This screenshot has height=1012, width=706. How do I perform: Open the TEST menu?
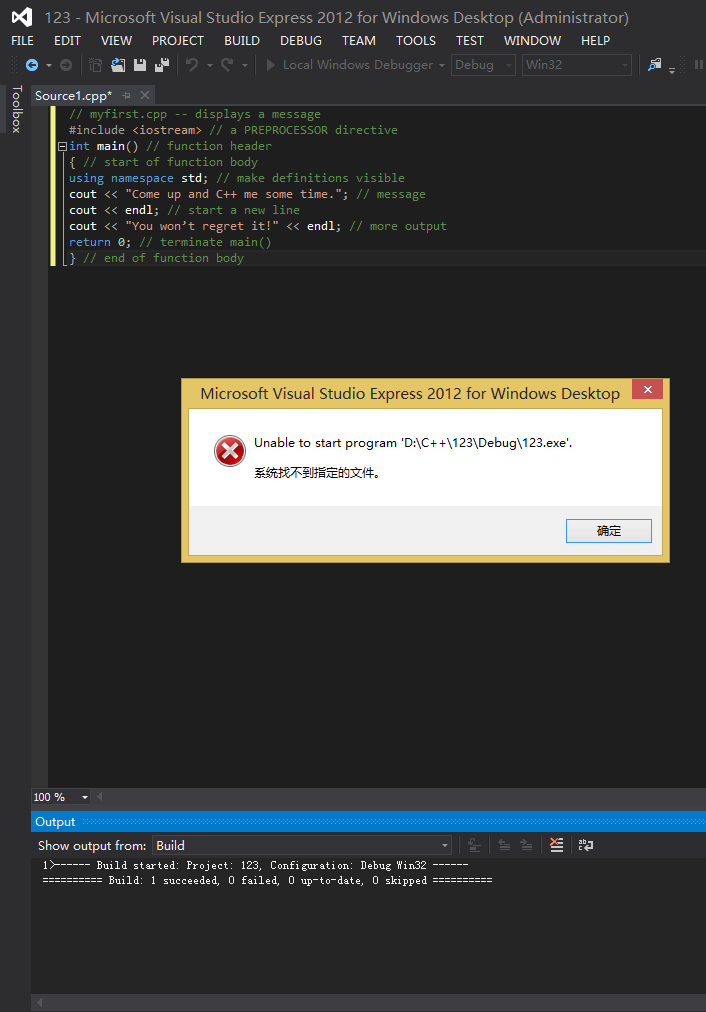click(x=470, y=41)
